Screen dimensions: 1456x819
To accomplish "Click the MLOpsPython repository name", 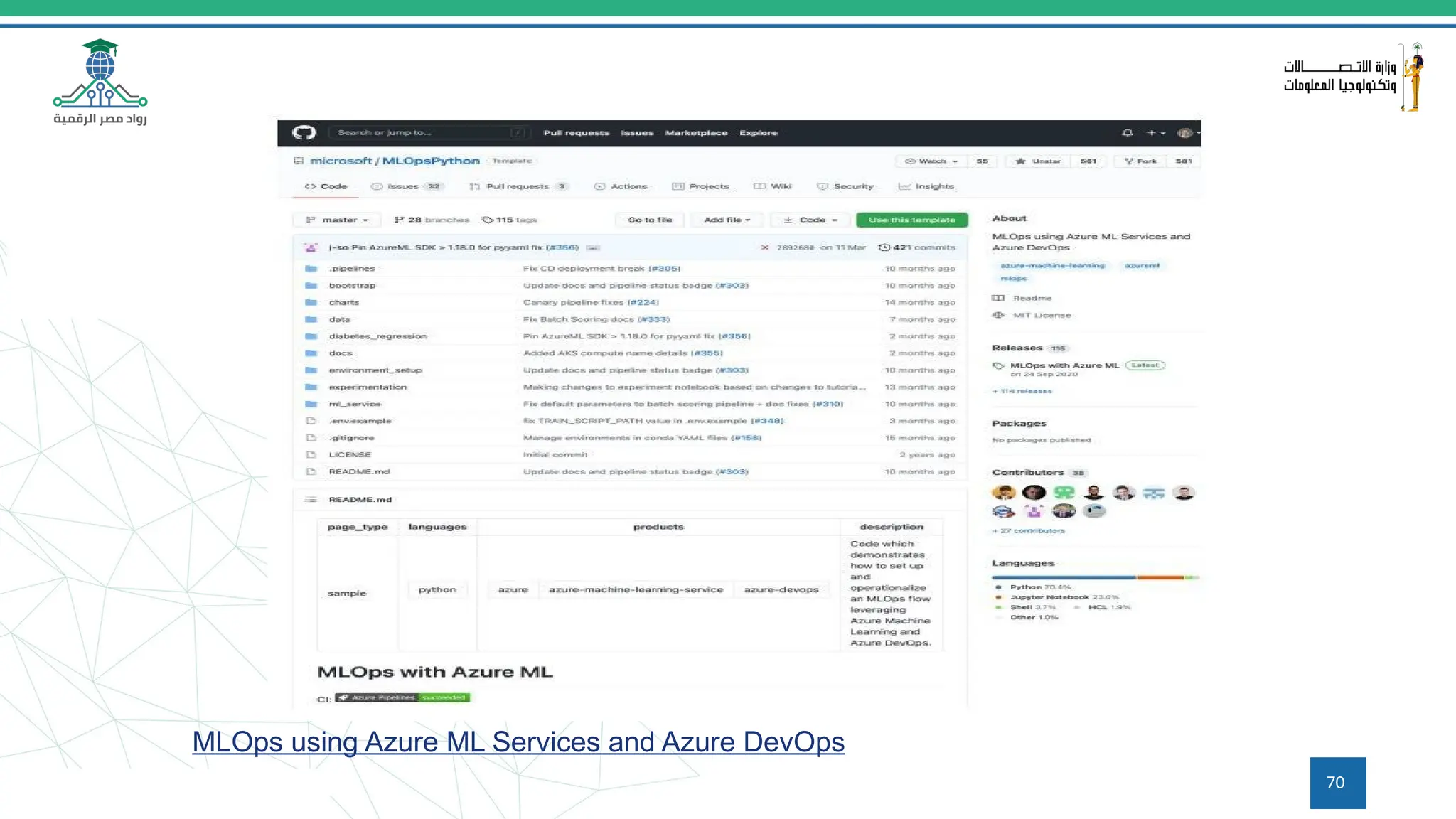I will (431, 161).
